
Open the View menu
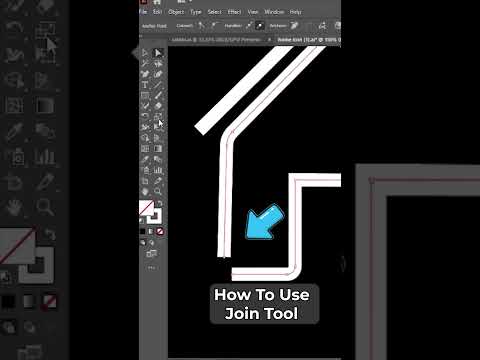(x=253, y=12)
